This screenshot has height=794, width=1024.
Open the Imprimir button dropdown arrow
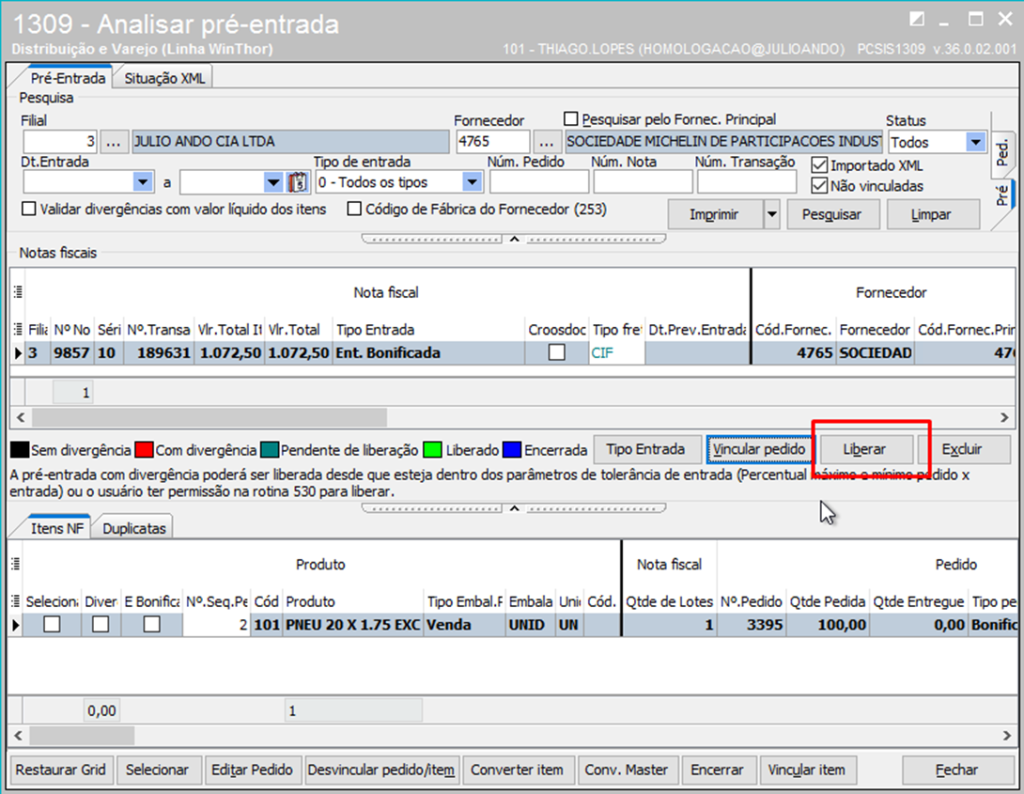click(x=771, y=214)
